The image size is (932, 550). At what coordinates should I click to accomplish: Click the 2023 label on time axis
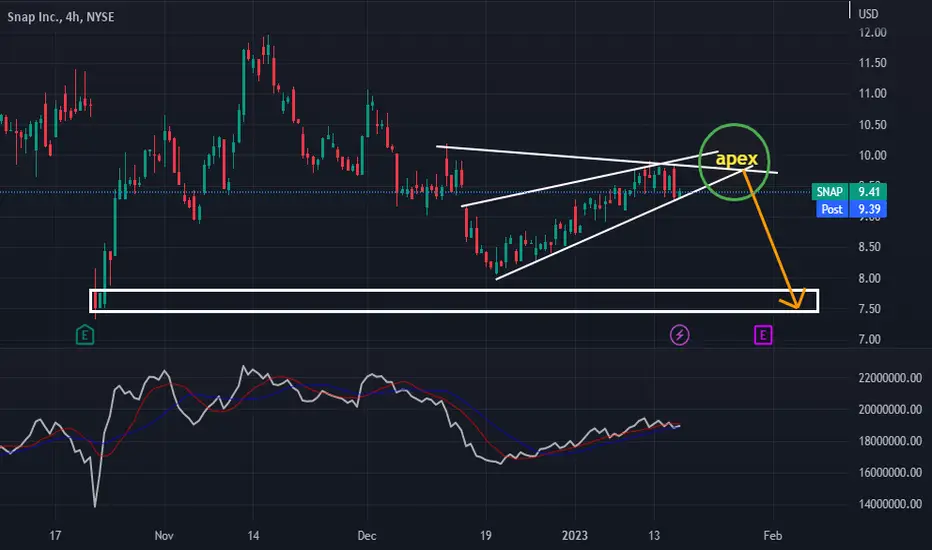point(575,535)
